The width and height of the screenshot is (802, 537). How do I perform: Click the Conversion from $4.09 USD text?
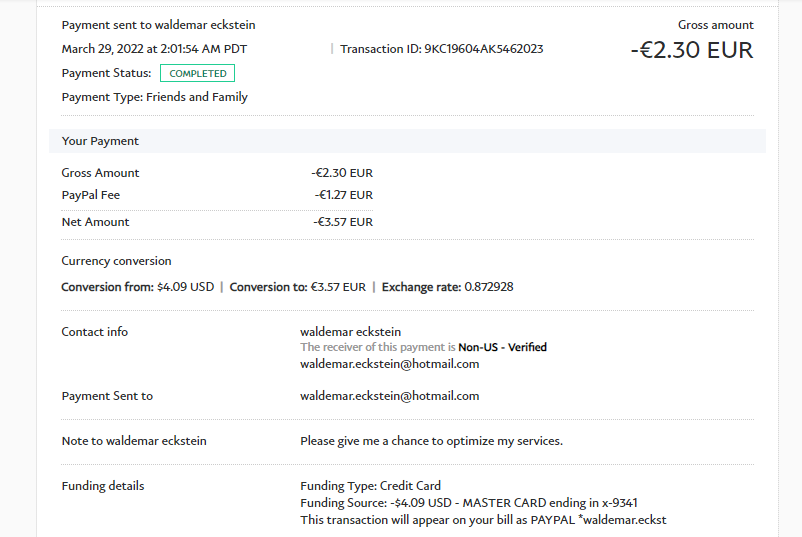[138, 287]
